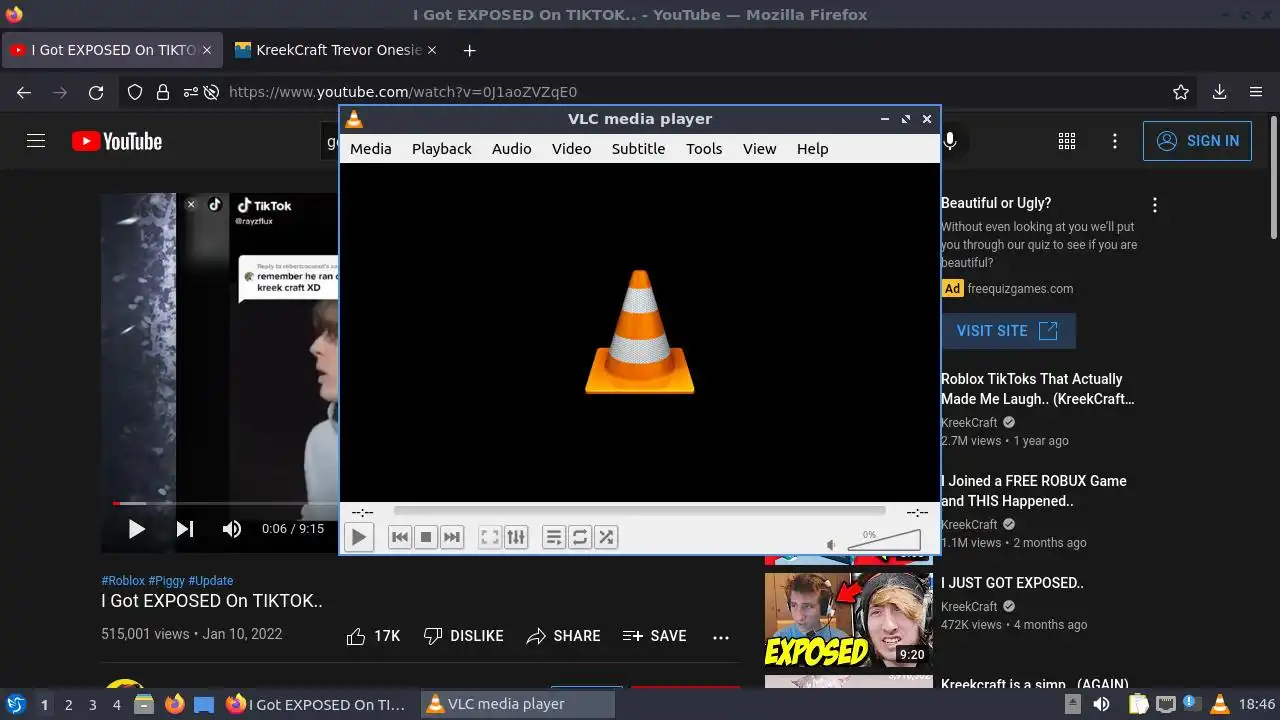Open VLC Video menu
This screenshot has width=1280, height=720.
point(571,148)
